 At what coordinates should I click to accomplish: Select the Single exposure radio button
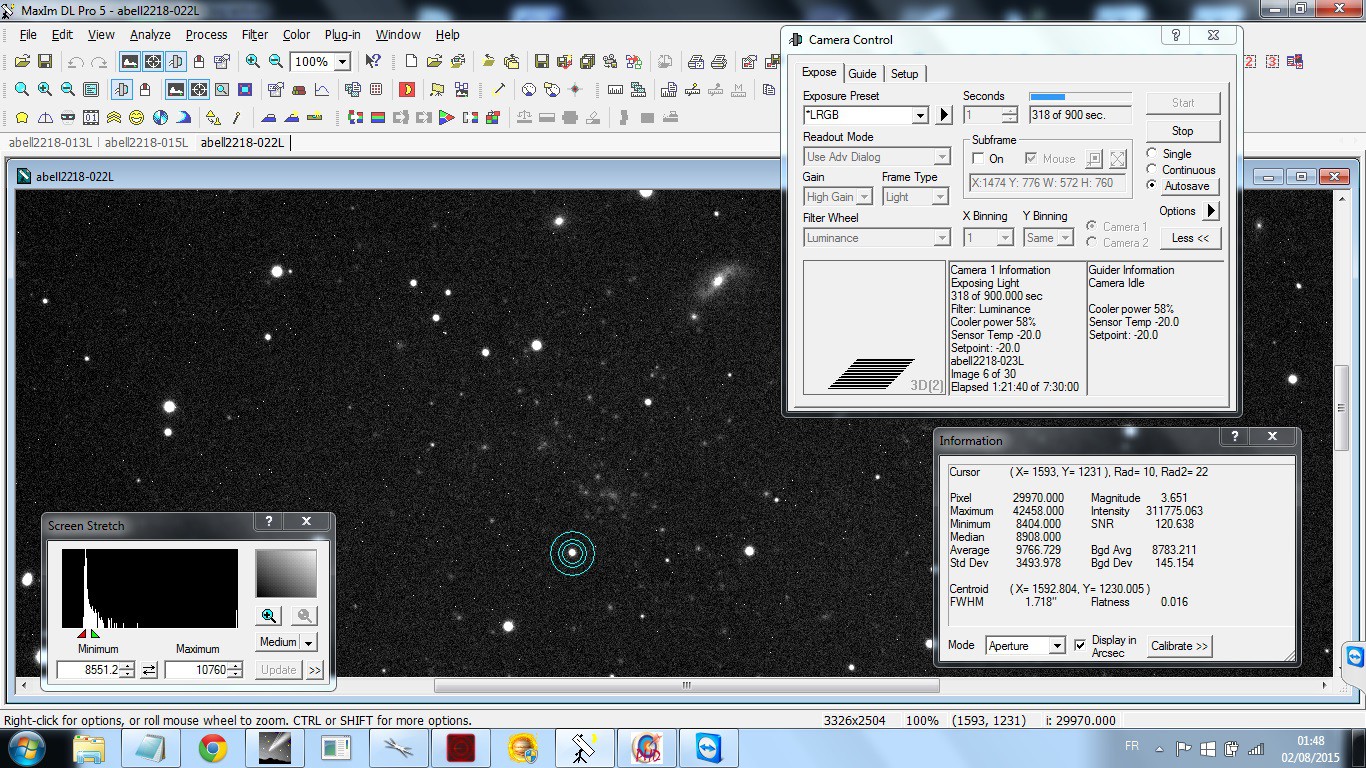pos(1152,154)
